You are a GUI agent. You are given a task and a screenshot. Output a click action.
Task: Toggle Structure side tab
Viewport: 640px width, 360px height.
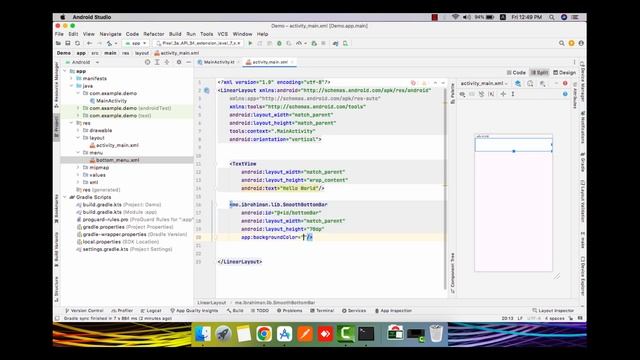(56, 289)
